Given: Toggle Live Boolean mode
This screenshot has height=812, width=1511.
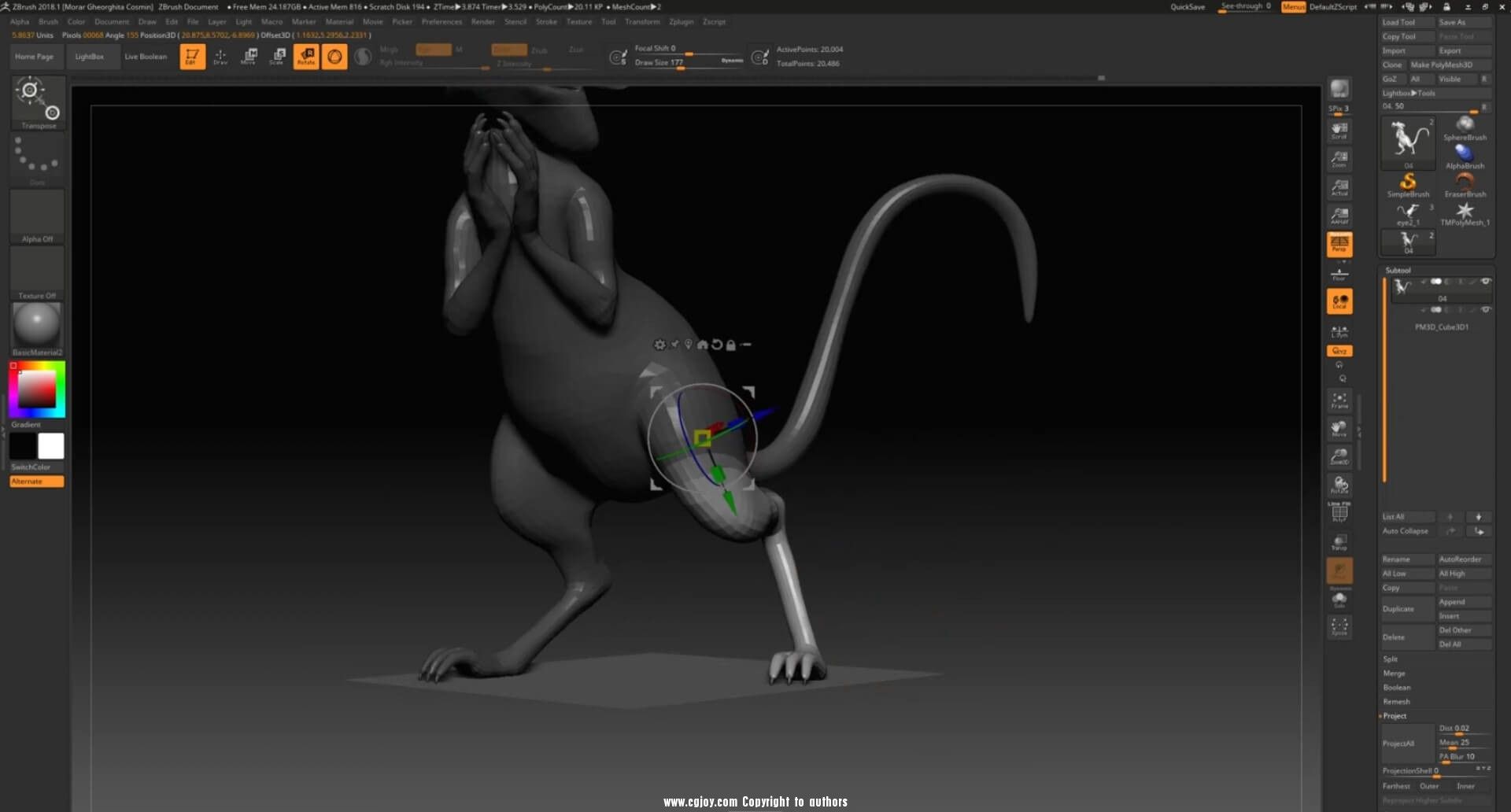Looking at the screenshot, I should (146, 57).
